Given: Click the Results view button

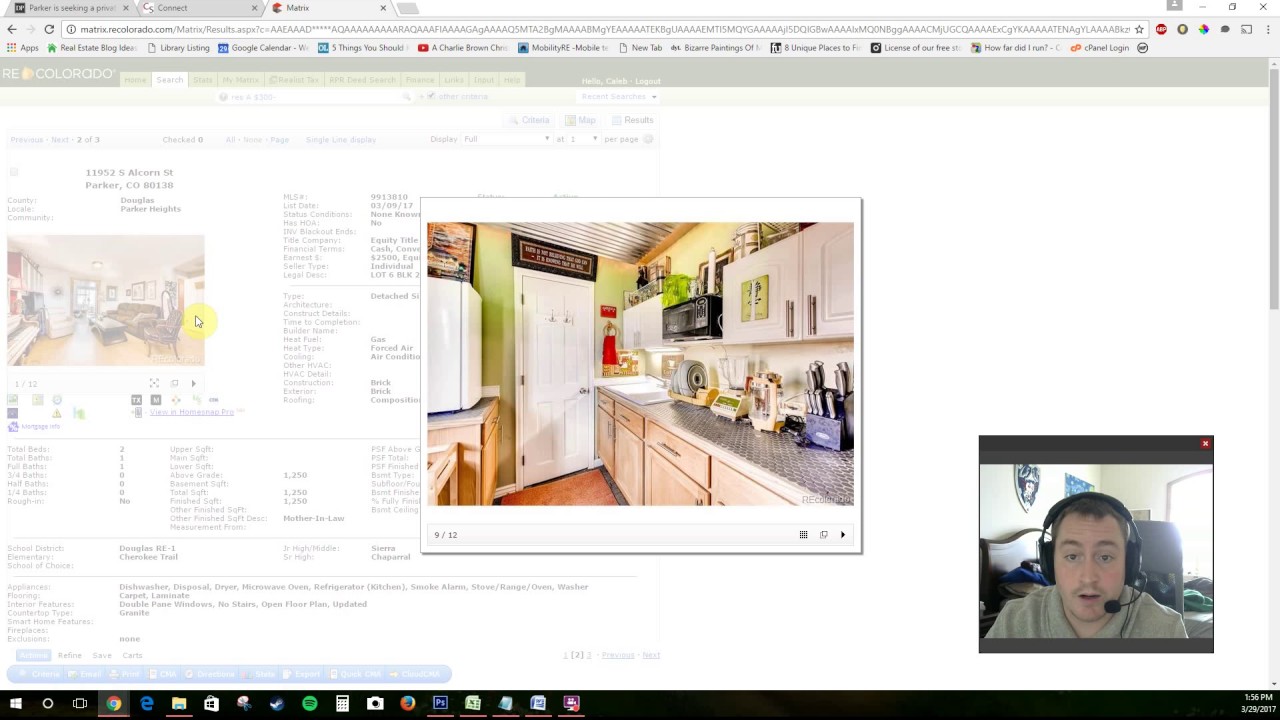Looking at the screenshot, I should coord(633,120).
